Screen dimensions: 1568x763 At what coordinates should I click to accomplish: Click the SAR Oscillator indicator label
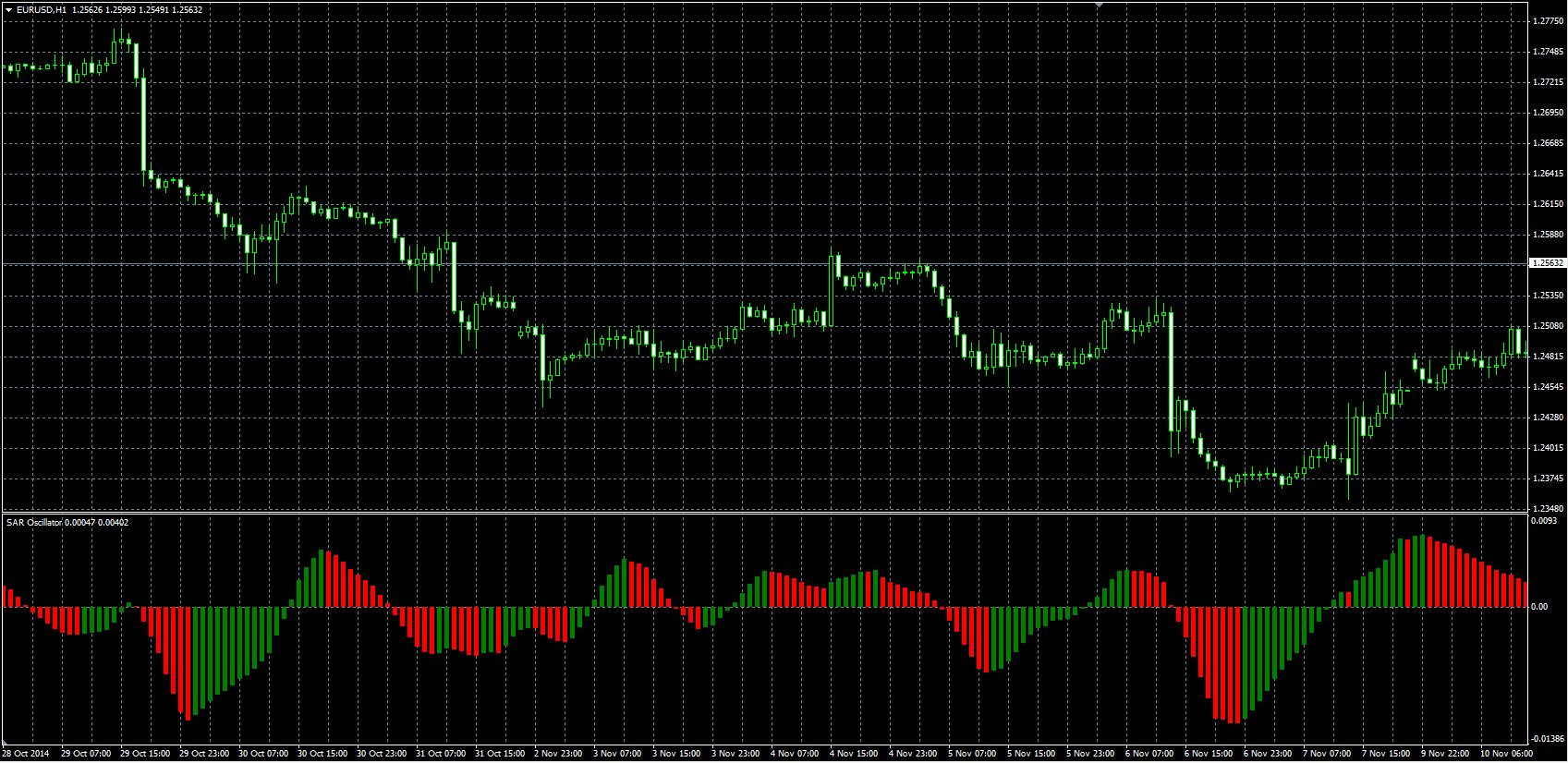[x=34, y=523]
